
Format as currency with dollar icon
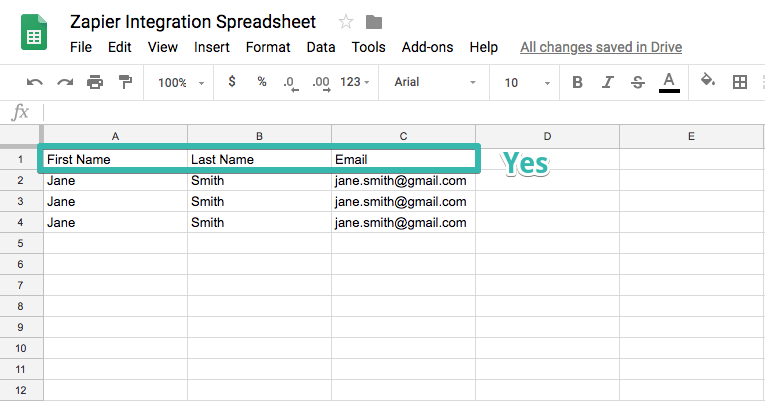(232, 82)
